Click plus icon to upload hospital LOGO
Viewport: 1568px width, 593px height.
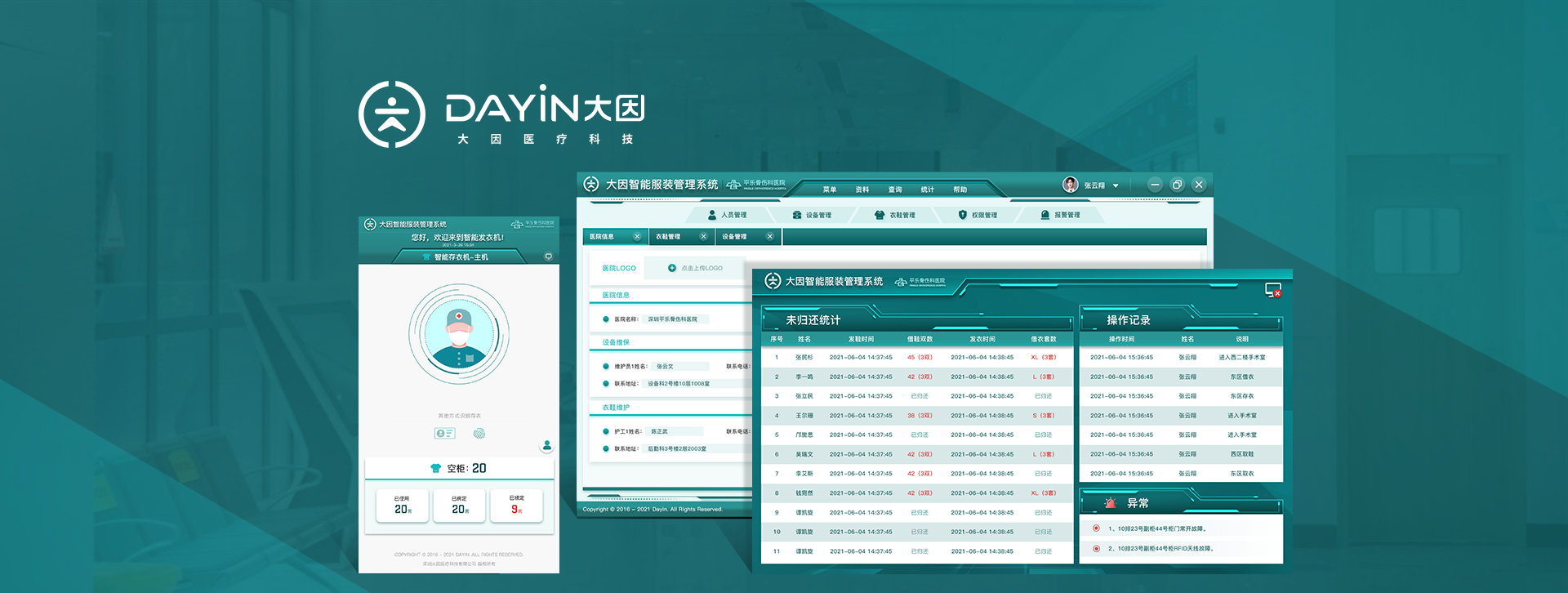coord(672,268)
